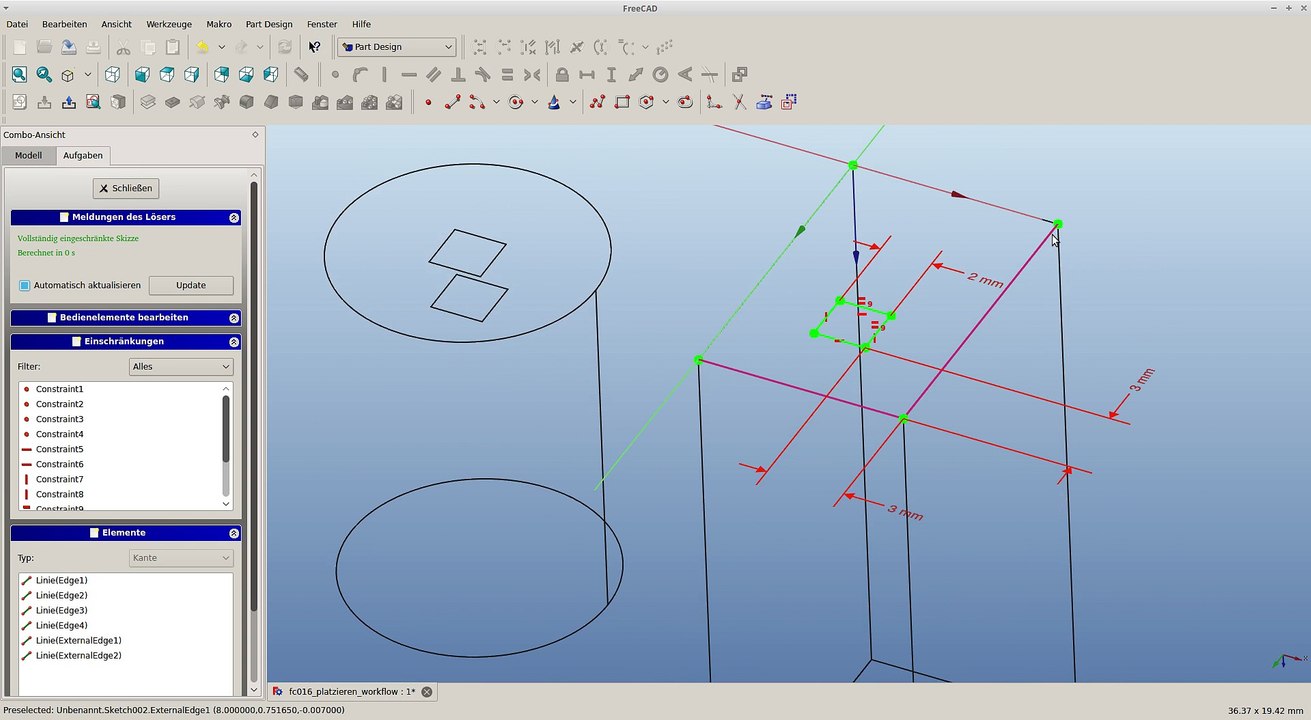Apply the perpendicular constraint tool
This screenshot has height=720, width=1311.
click(x=458, y=74)
